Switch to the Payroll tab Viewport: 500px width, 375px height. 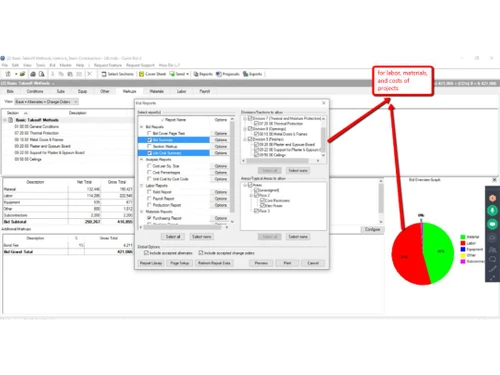click(x=205, y=91)
